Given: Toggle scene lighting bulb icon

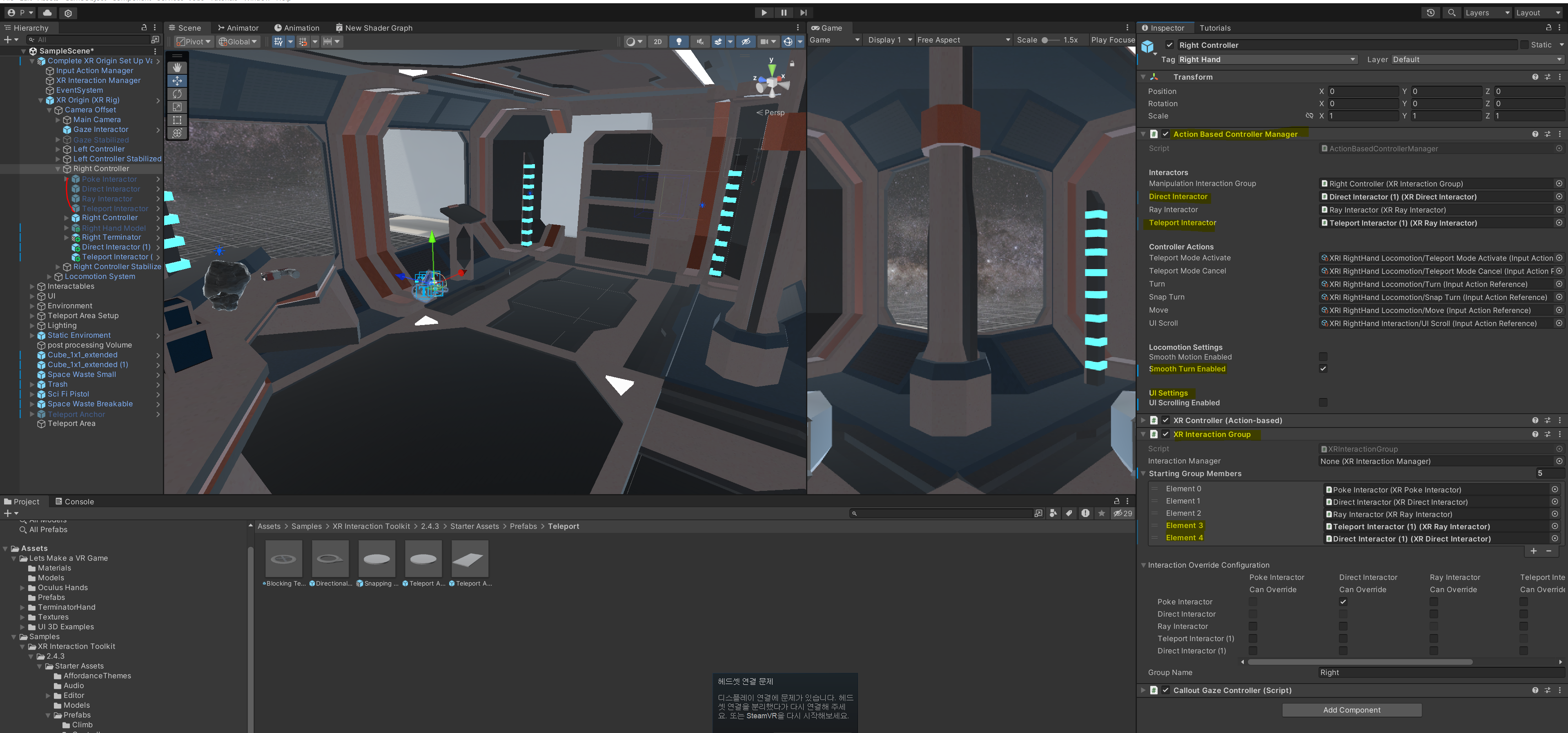Looking at the screenshot, I should coord(679,41).
